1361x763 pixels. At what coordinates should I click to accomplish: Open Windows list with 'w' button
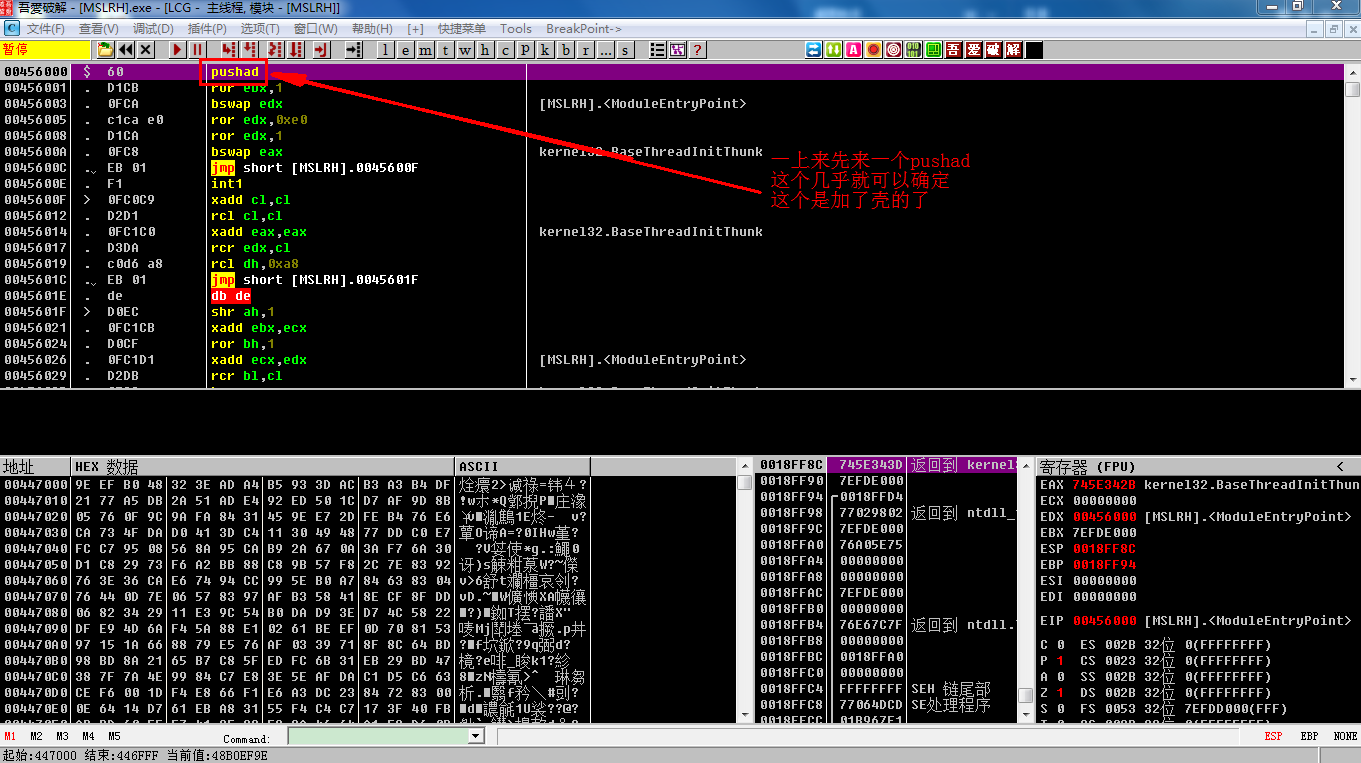(464, 50)
